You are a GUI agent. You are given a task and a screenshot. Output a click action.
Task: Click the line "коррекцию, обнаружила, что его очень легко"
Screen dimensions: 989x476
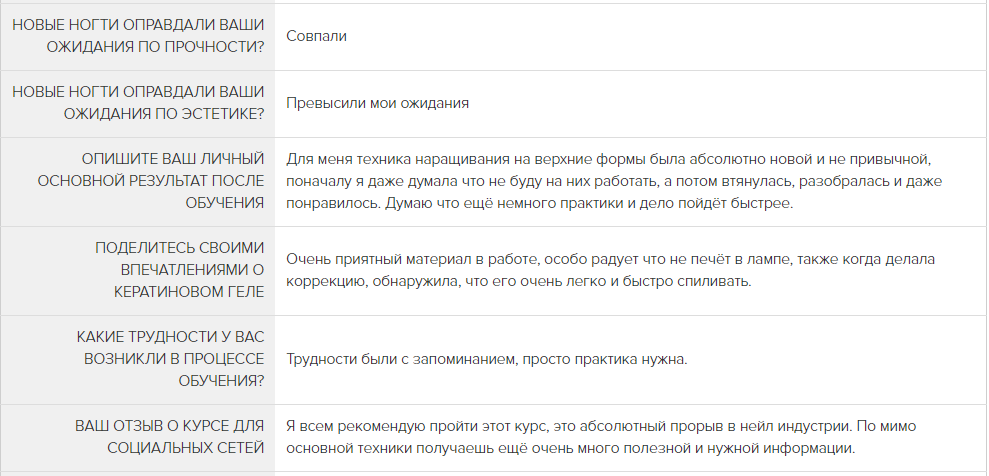click(x=518, y=281)
